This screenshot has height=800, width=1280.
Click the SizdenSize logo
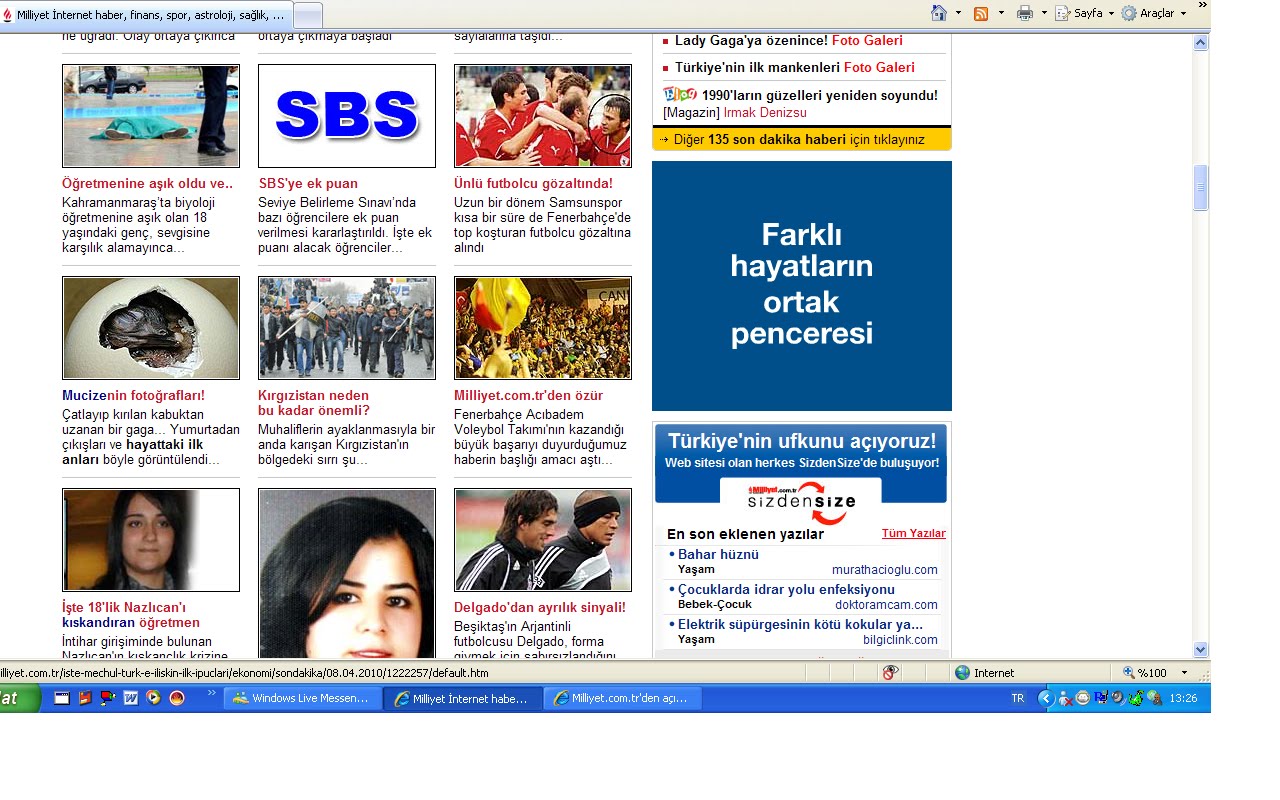click(801, 502)
